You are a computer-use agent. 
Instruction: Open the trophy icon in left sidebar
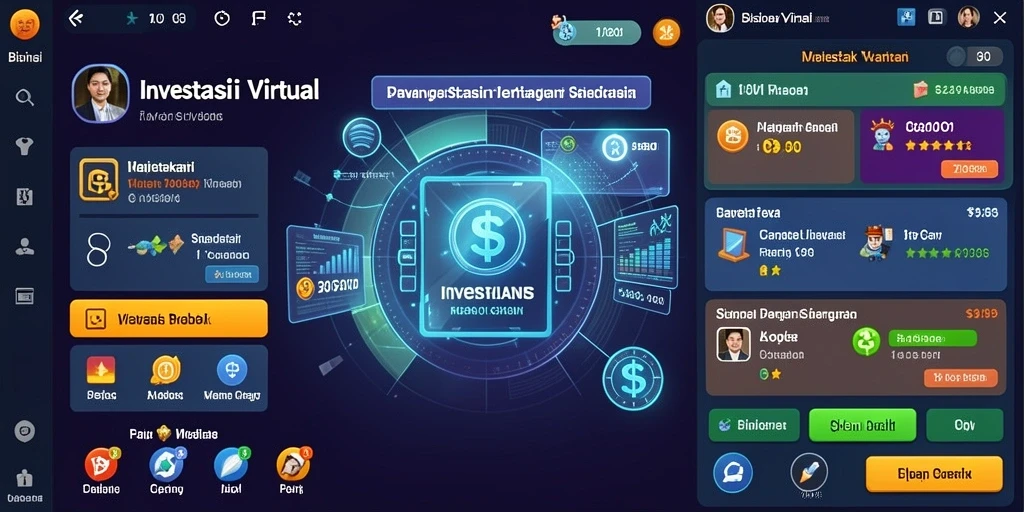pos(25,146)
